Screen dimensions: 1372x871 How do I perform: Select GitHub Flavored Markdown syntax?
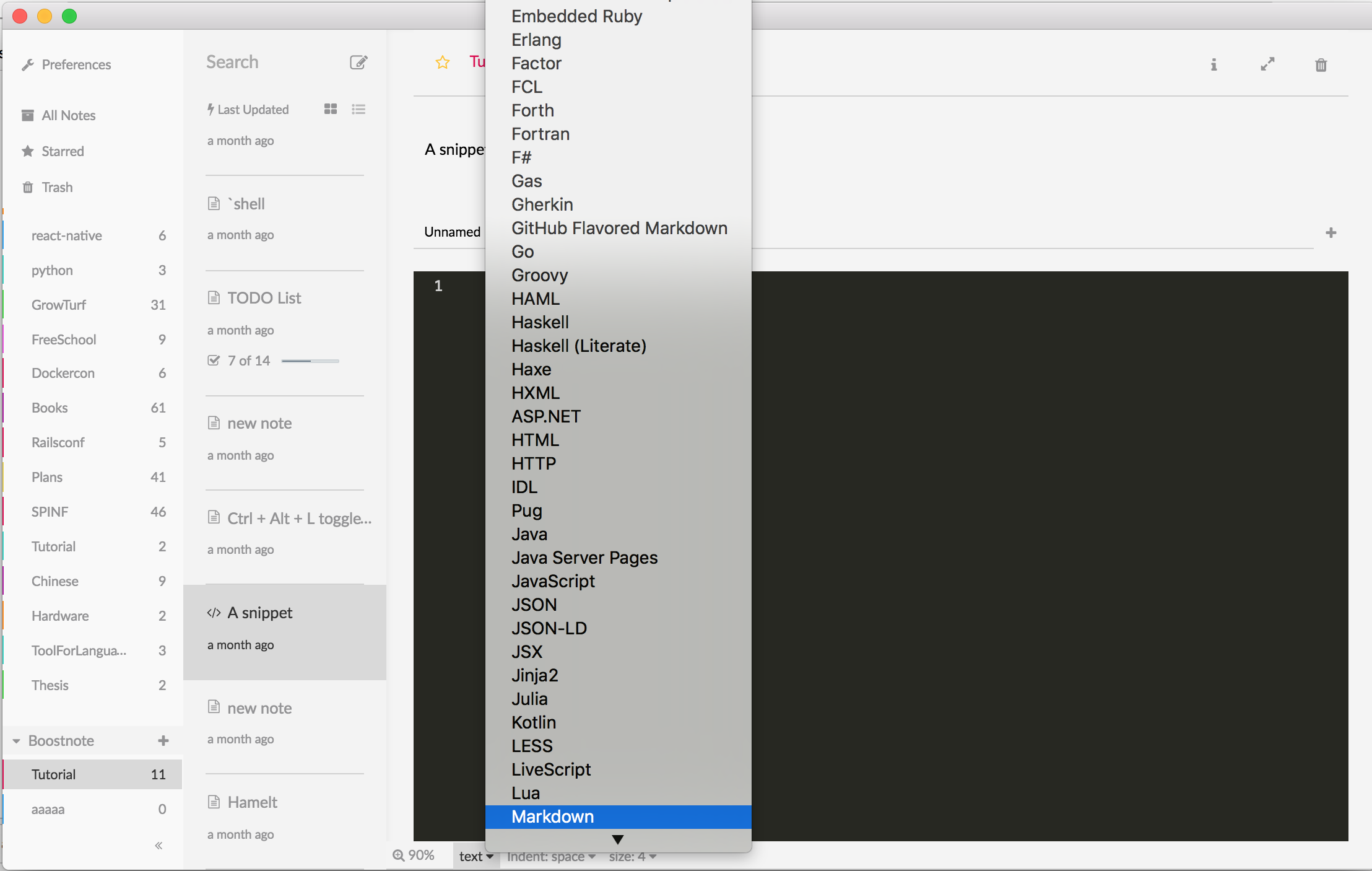coord(619,228)
